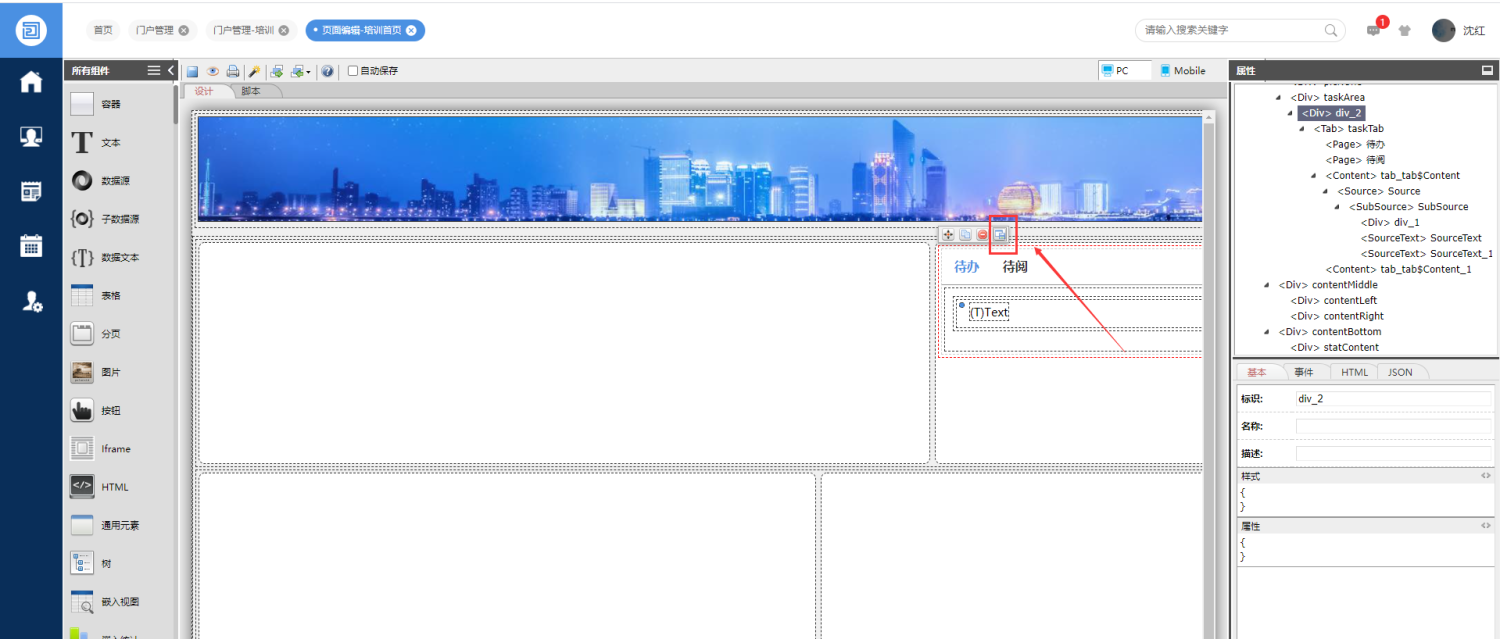Switch to the 脚本 tab

(251, 91)
